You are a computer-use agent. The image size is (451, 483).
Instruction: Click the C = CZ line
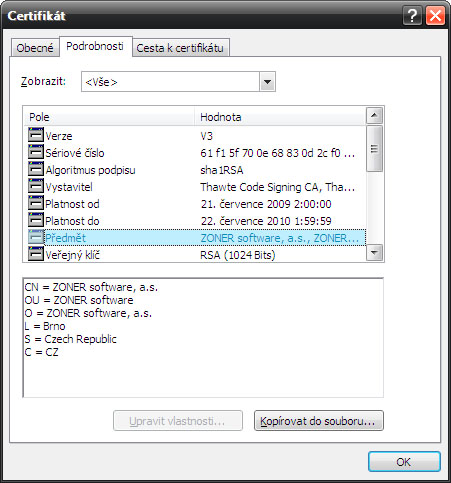(41, 352)
